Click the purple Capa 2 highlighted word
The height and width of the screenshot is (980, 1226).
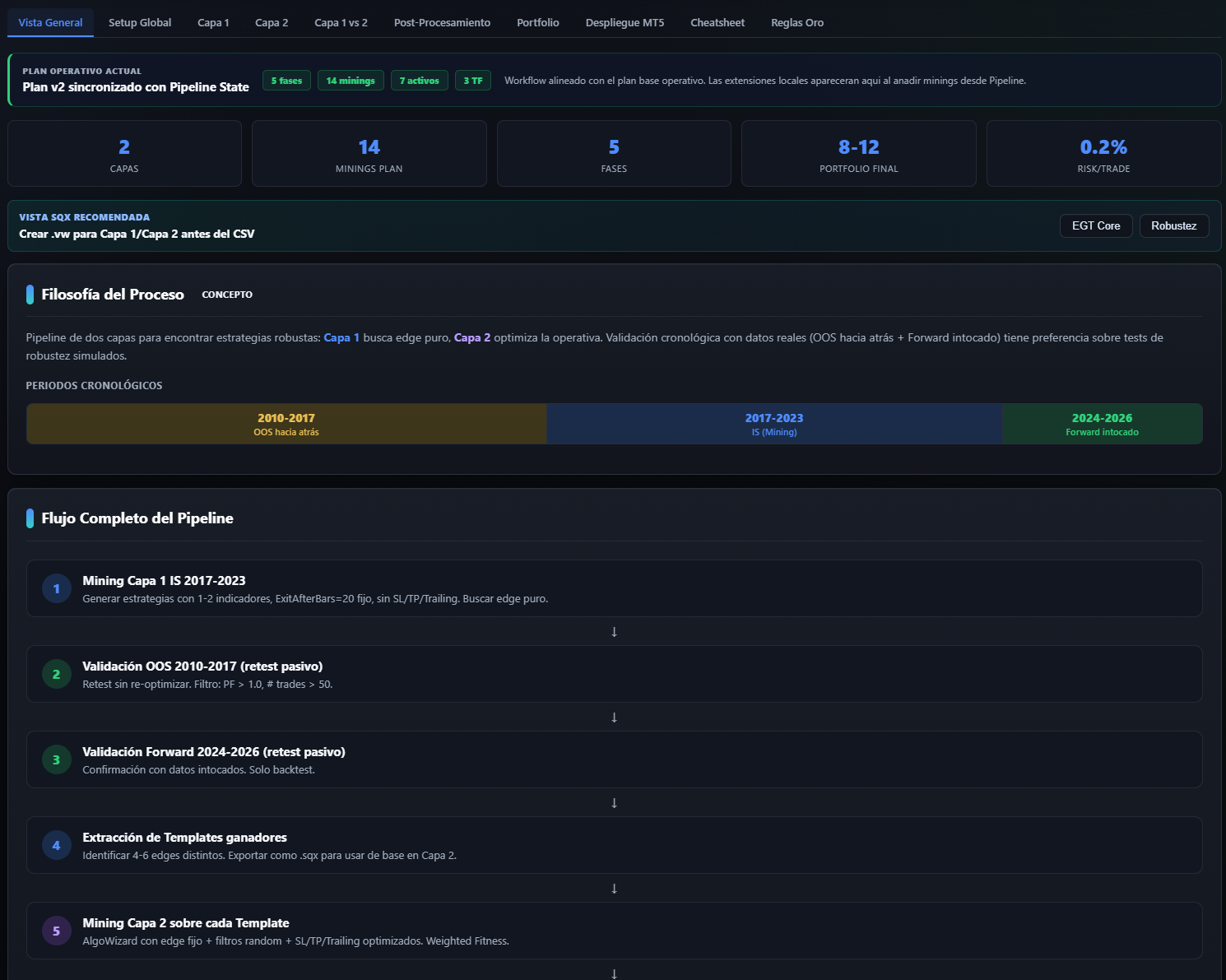tap(472, 337)
